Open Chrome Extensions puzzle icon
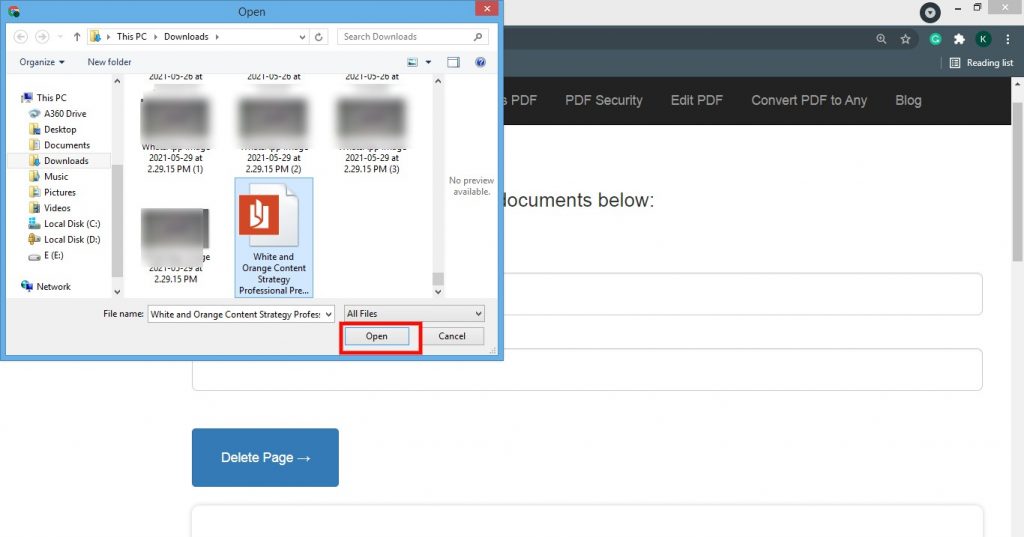This screenshot has height=537, width=1024. pyautogui.click(x=959, y=39)
